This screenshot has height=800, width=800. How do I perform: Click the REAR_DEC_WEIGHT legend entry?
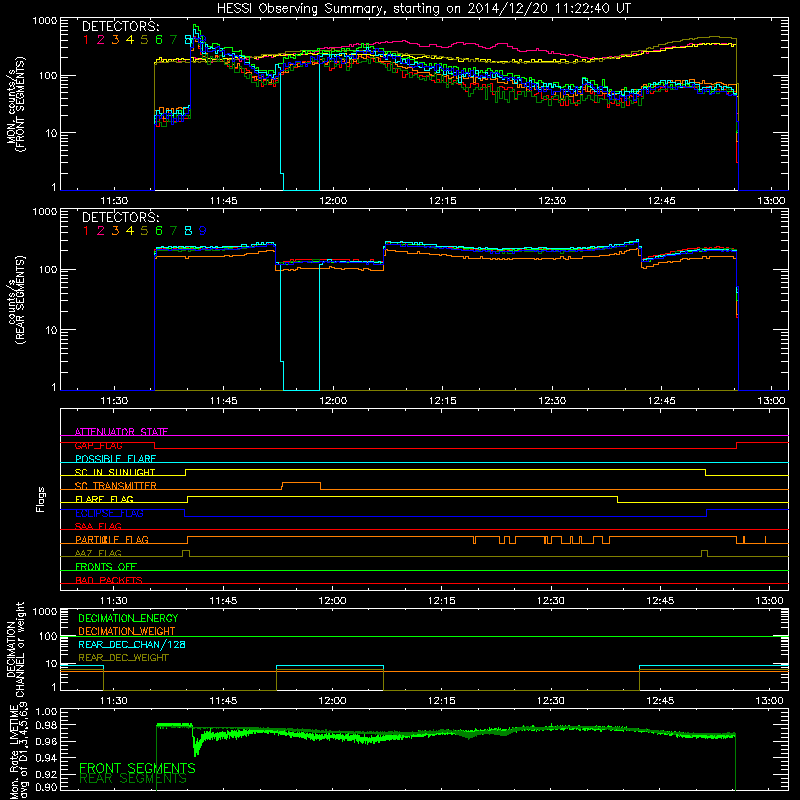[123, 658]
